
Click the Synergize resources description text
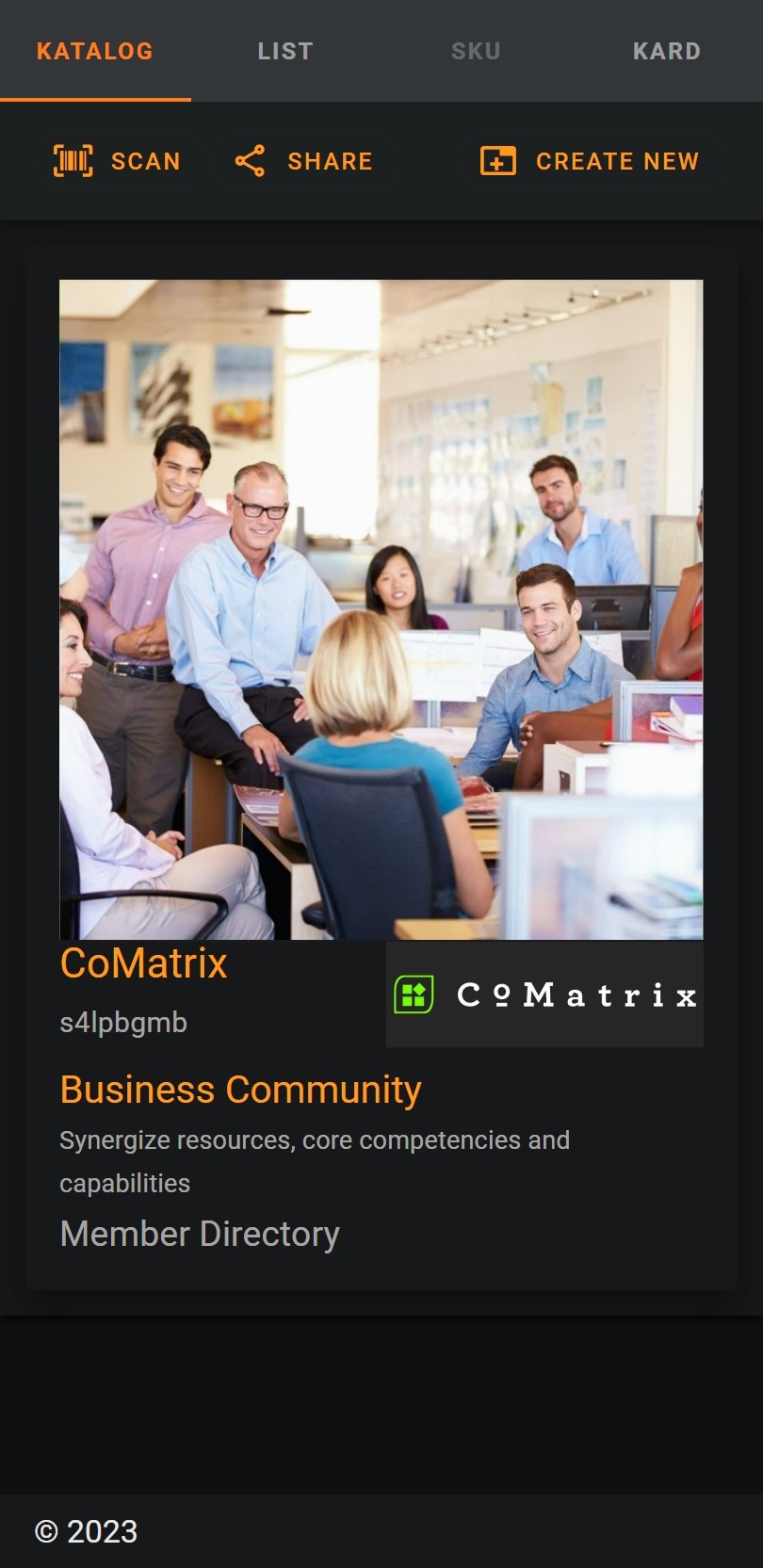click(x=315, y=1161)
